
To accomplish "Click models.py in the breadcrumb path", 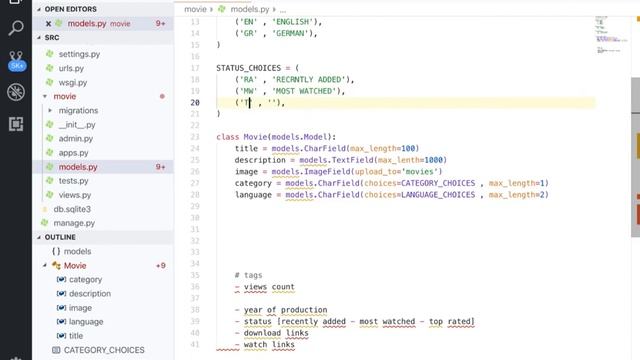I will [x=250, y=9].
